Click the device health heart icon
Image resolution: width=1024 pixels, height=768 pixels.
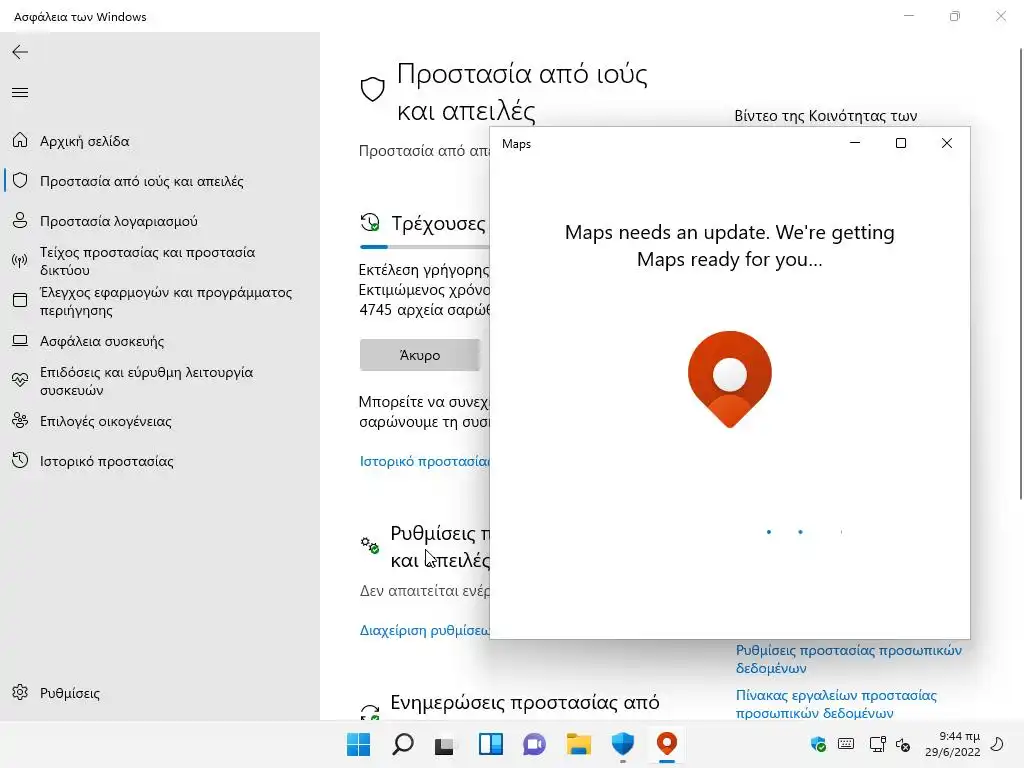click(x=20, y=380)
